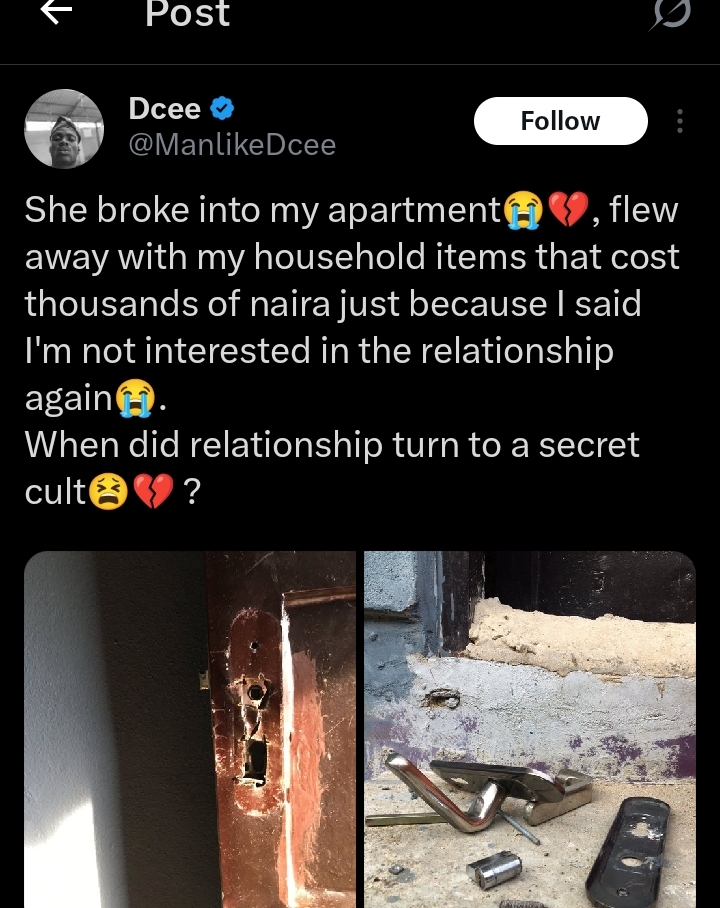720x908 pixels.
Task: Visit the @ManlikeDcee handle
Action: [x=232, y=145]
